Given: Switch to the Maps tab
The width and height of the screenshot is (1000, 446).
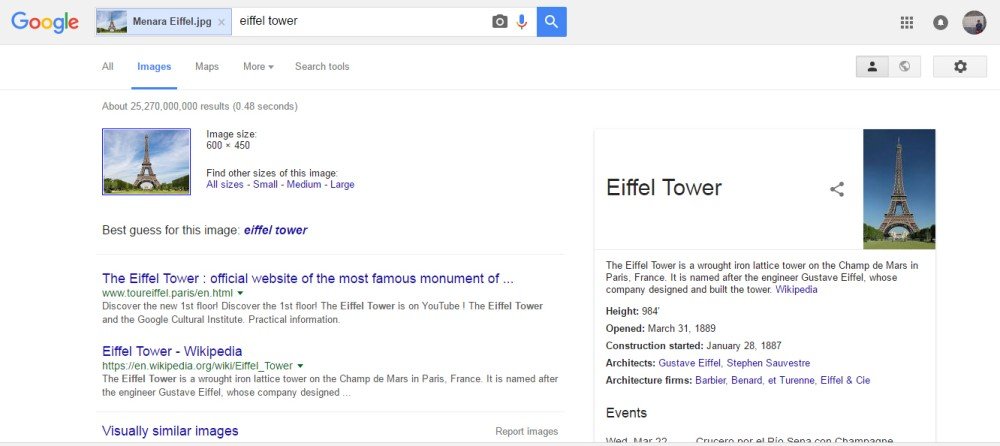Looking at the screenshot, I should (x=207, y=66).
